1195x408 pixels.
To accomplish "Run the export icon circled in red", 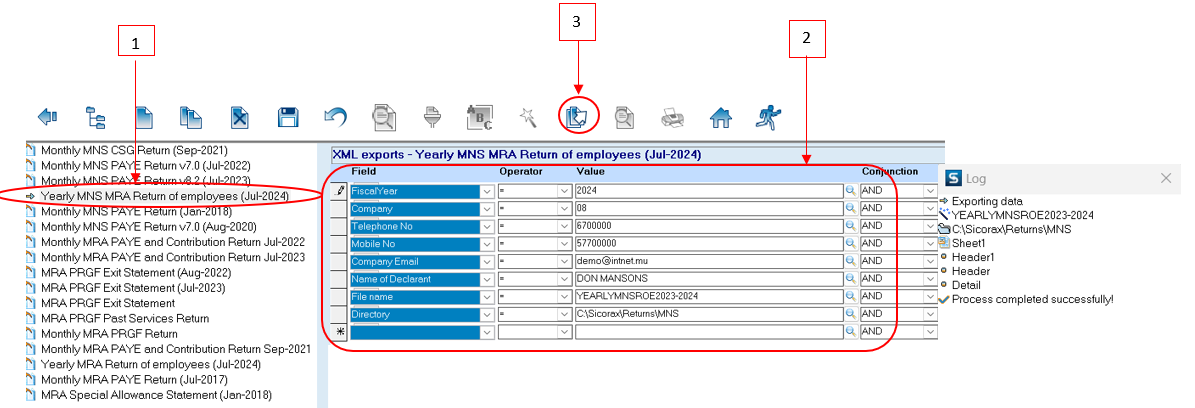I will [x=578, y=117].
